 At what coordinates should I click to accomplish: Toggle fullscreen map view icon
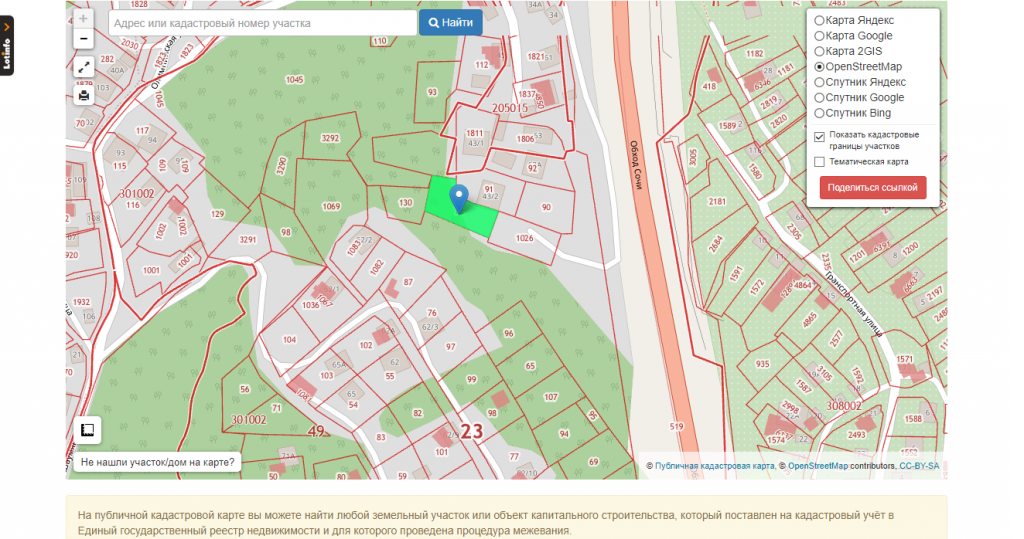click(x=83, y=69)
